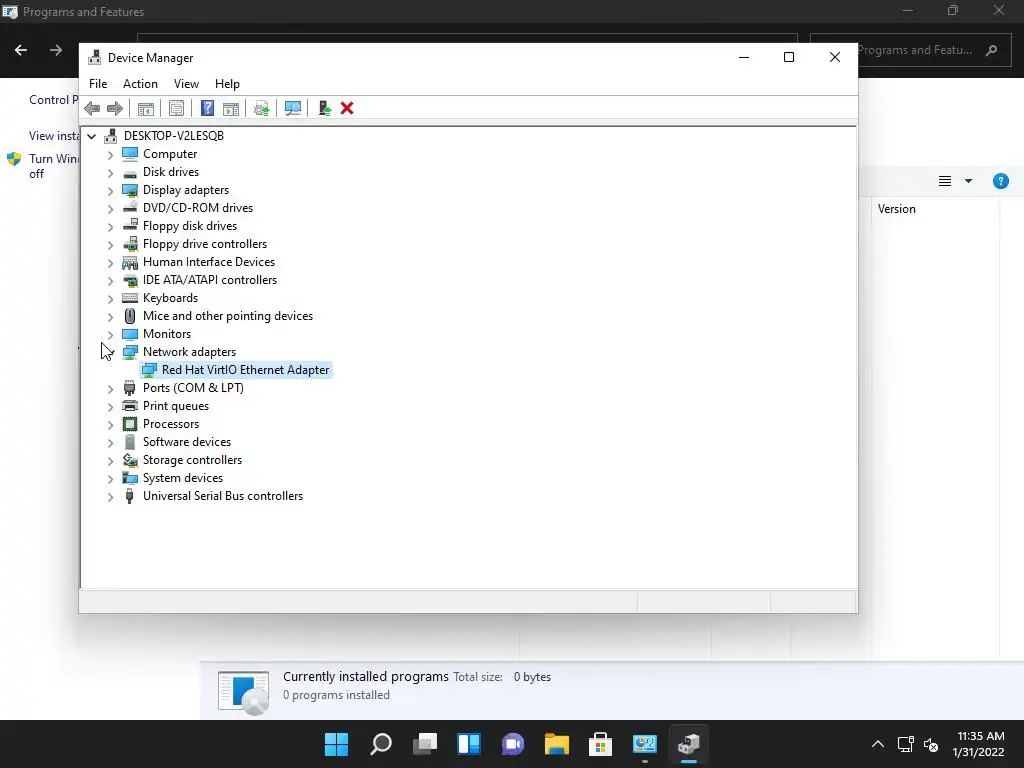The image size is (1024, 768).
Task: Select the Network adapters category icon
Action: pos(130,352)
